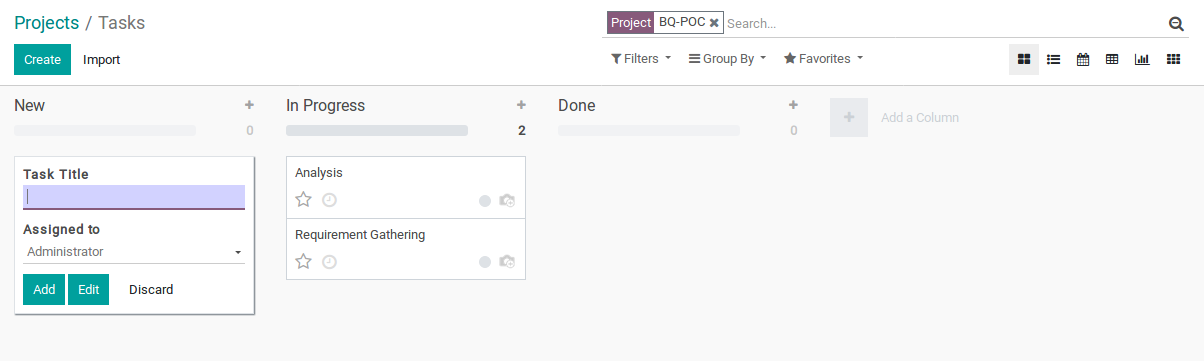Screen dimensions: 1204x361
Task: Open the Graph view icon
Action: pos(1141,60)
